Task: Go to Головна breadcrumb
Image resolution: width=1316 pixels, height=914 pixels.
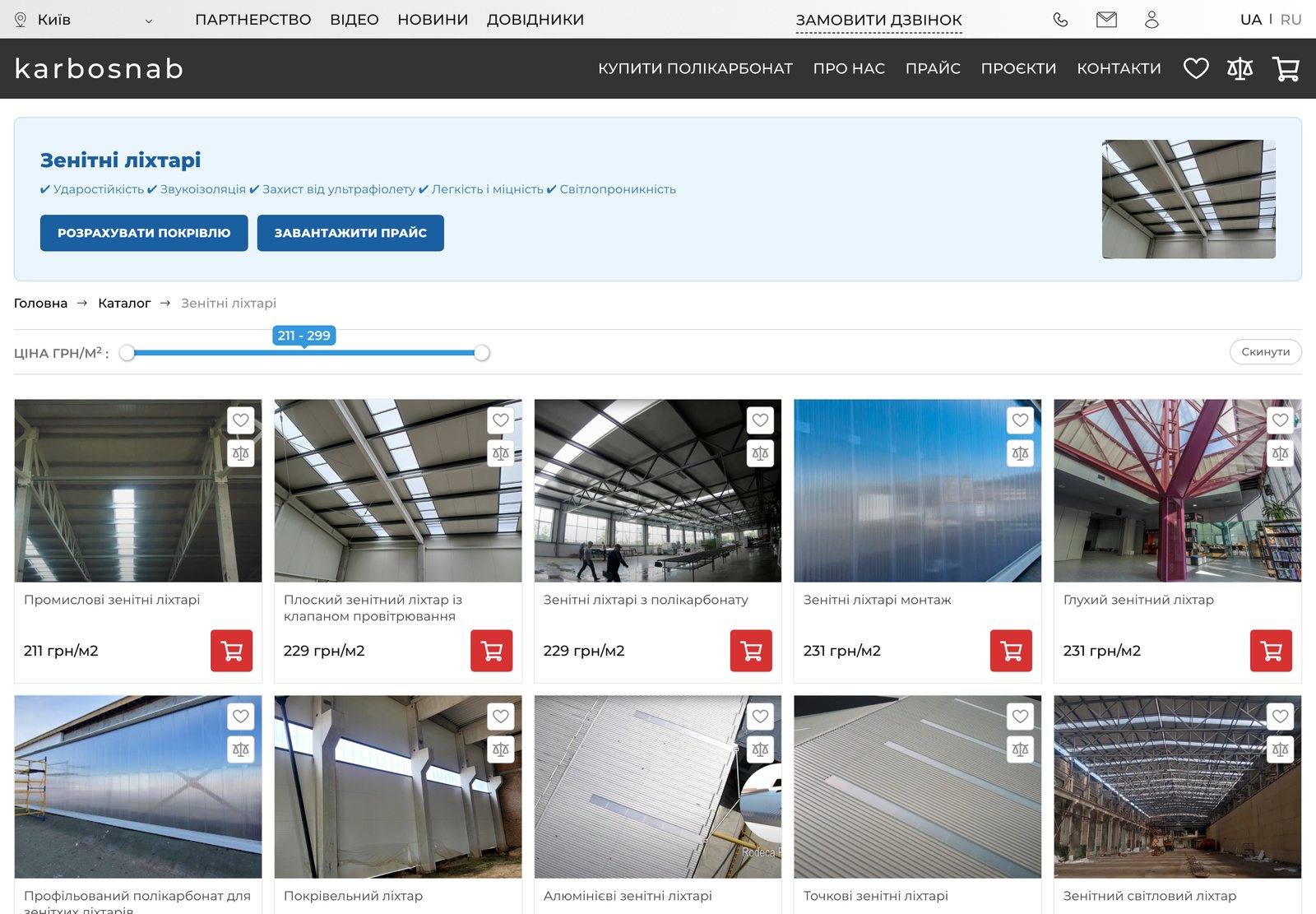Action: tap(40, 303)
